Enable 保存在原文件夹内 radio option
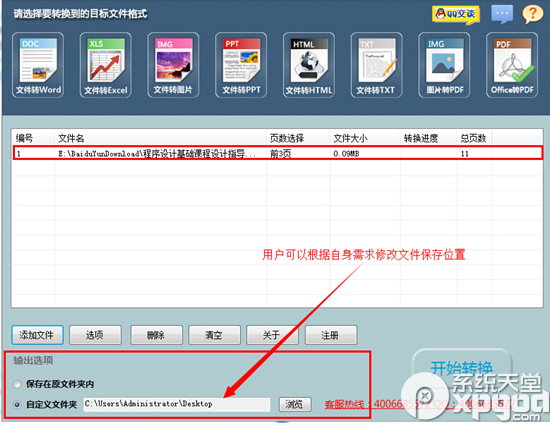 (17, 384)
